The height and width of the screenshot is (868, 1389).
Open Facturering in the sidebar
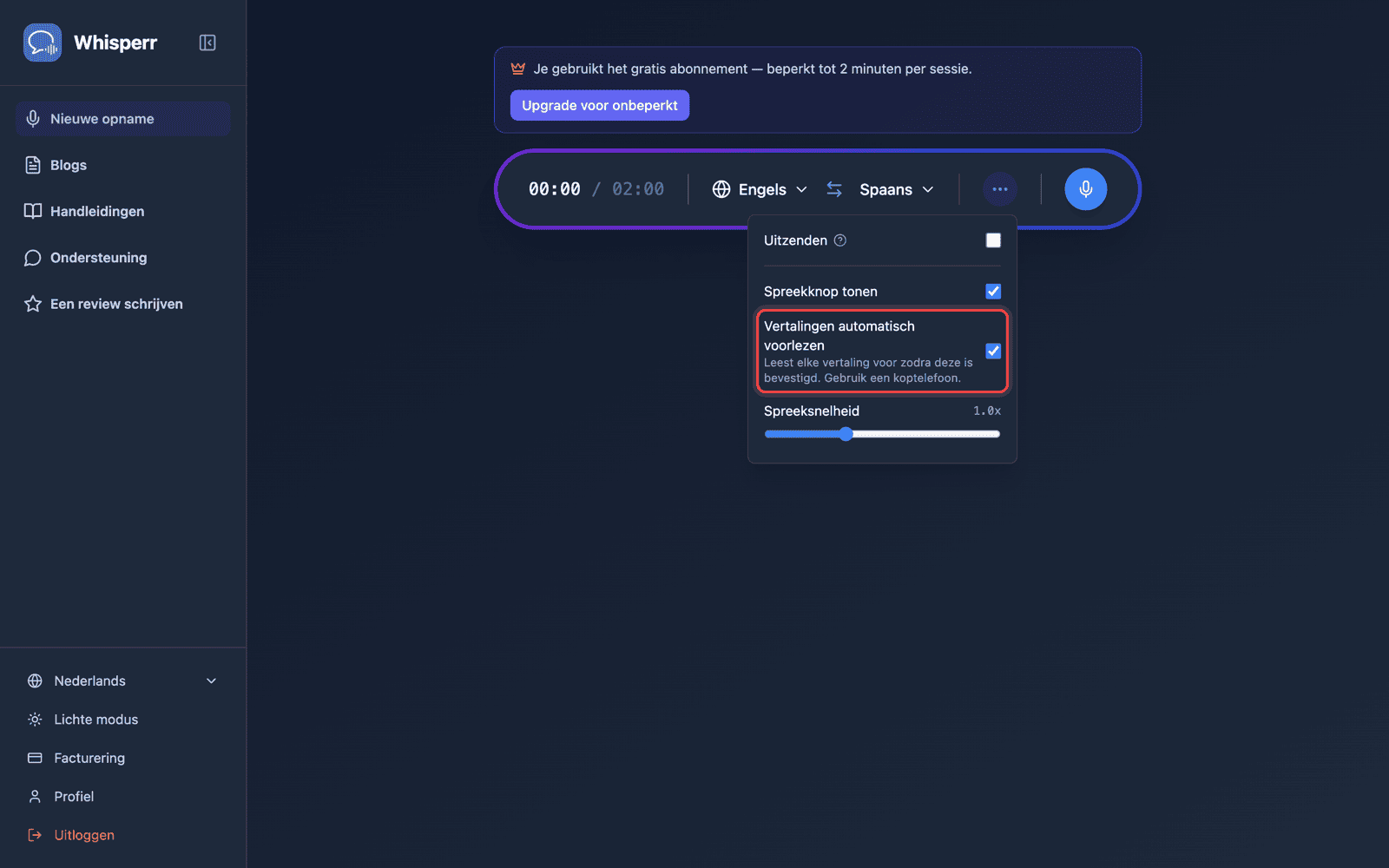[122, 758]
